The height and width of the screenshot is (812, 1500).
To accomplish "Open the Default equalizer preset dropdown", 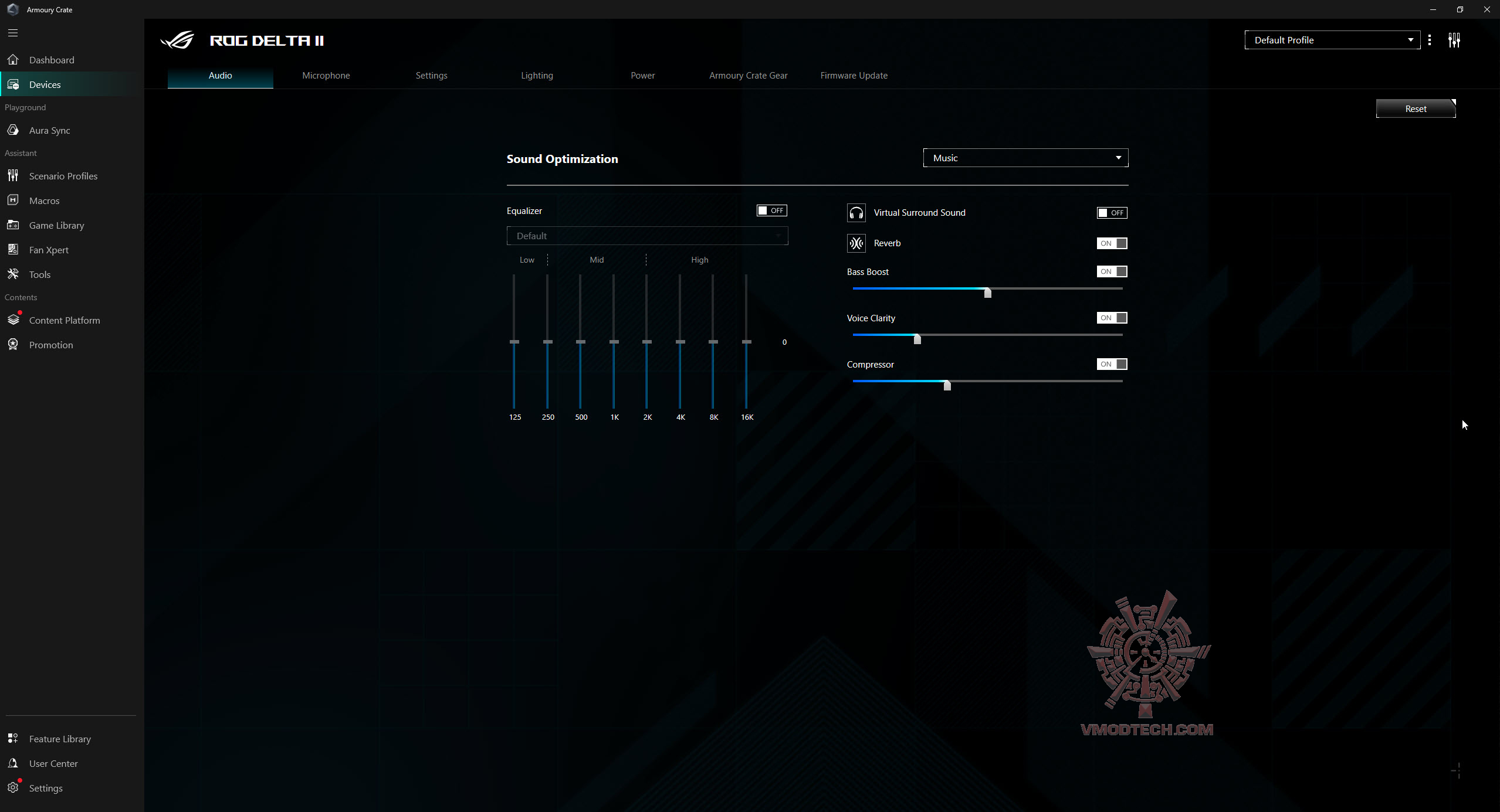I will [x=647, y=236].
